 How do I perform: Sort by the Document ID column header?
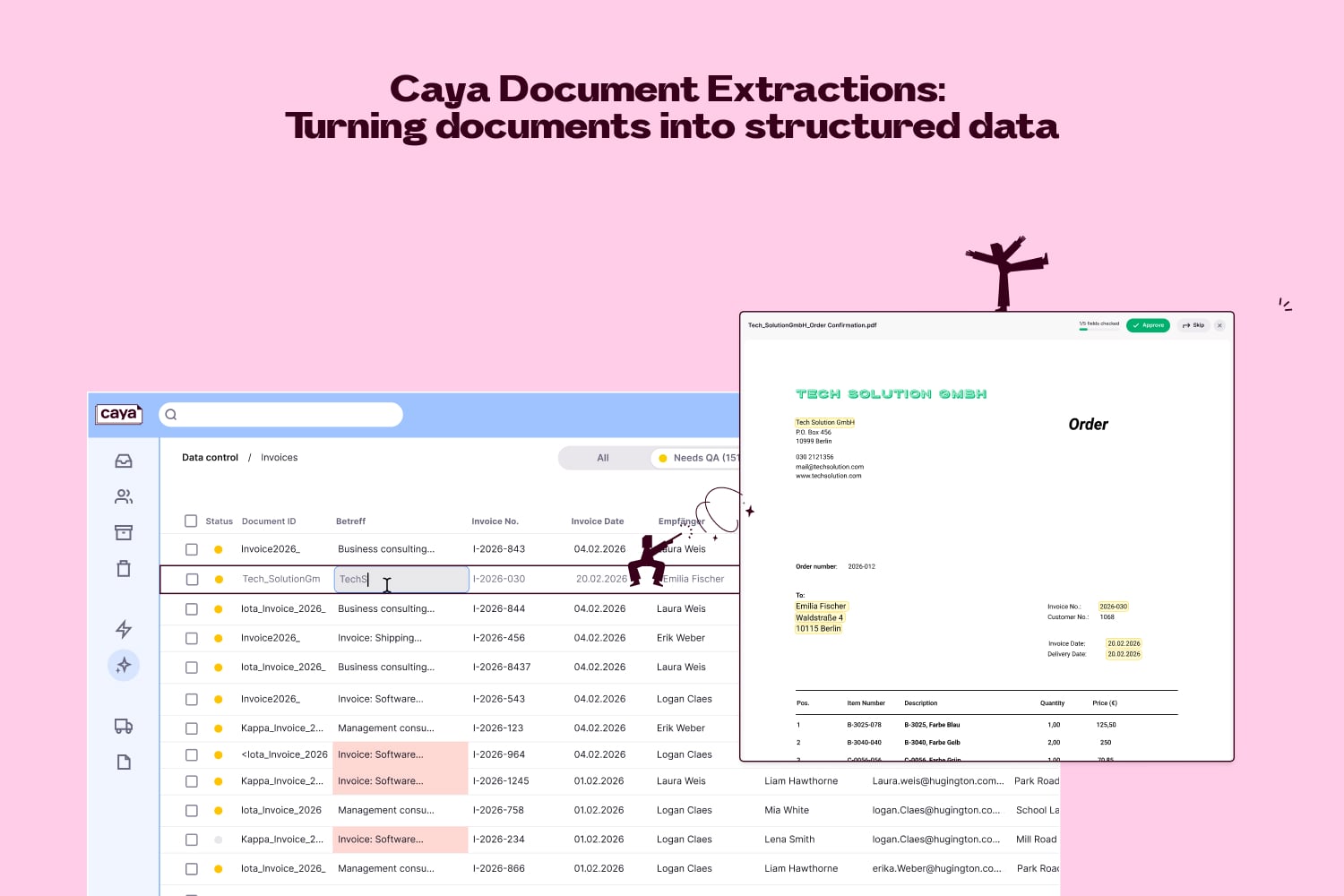coord(269,521)
